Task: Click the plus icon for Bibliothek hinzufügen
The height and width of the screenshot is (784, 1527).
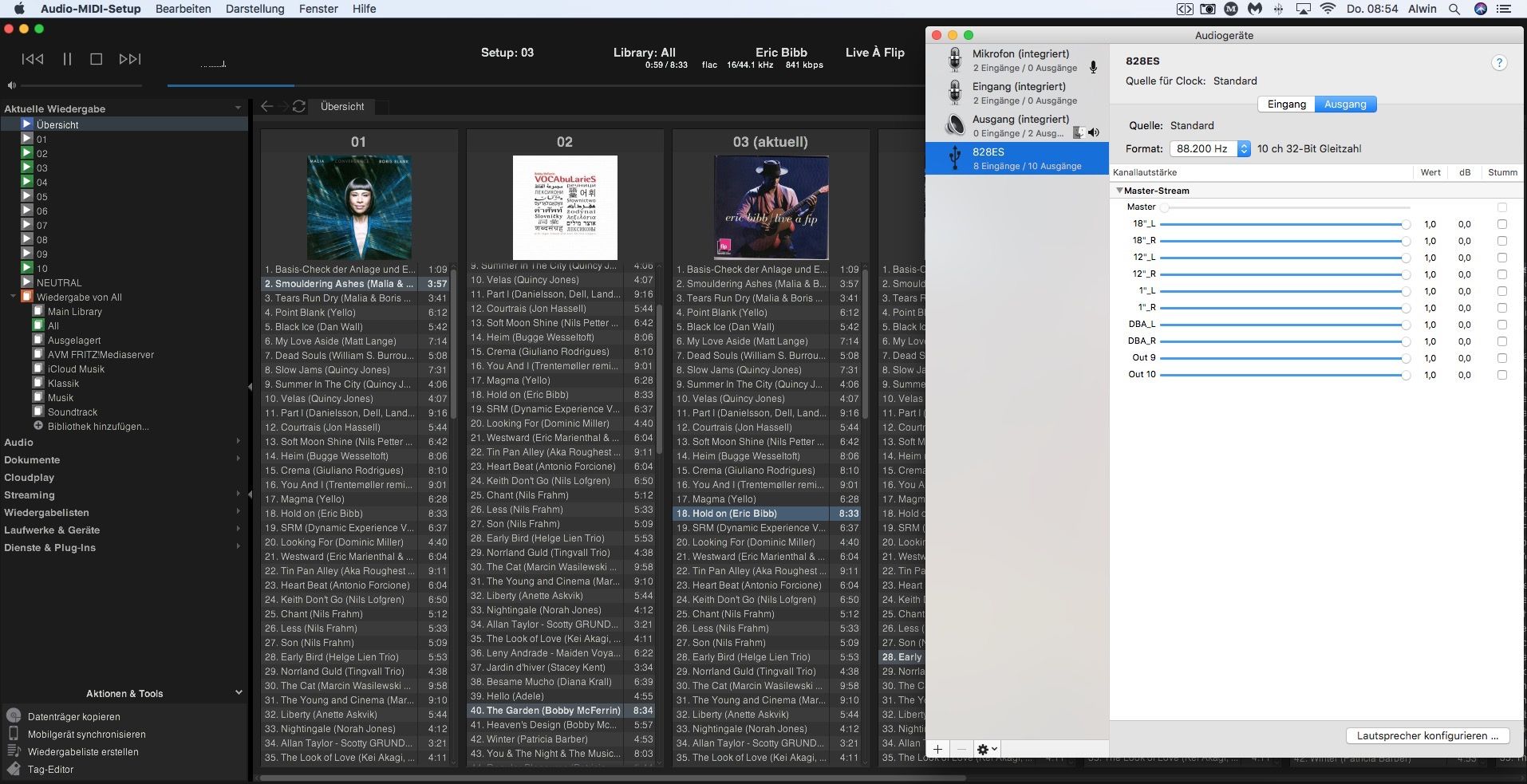Action: (38, 426)
